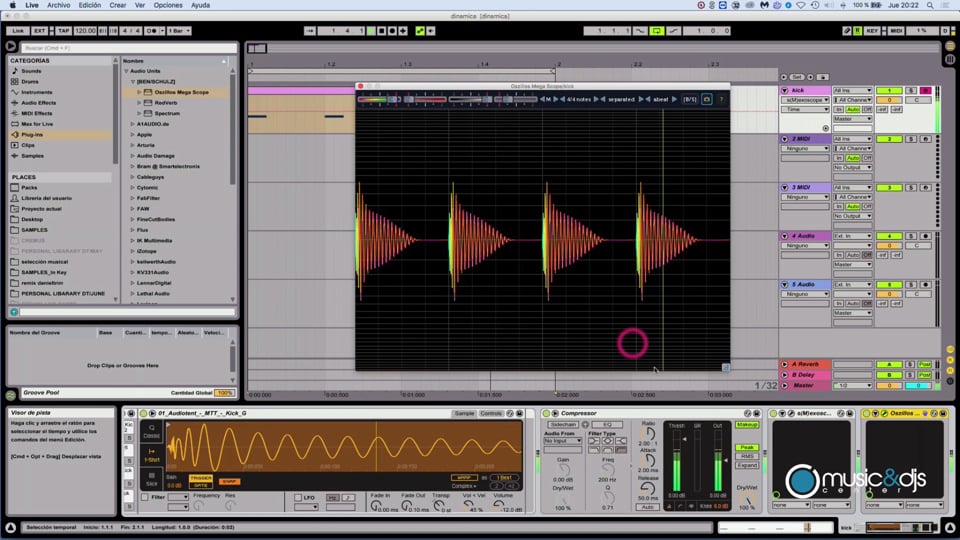
Task: Select the MIDI Effects category
Action: point(37,113)
